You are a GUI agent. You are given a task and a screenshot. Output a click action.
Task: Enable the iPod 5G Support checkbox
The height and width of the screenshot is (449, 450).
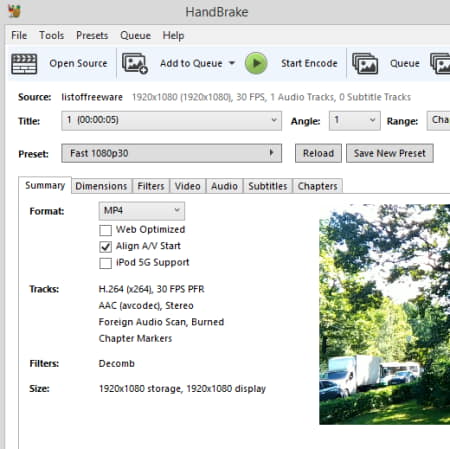coord(105,263)
